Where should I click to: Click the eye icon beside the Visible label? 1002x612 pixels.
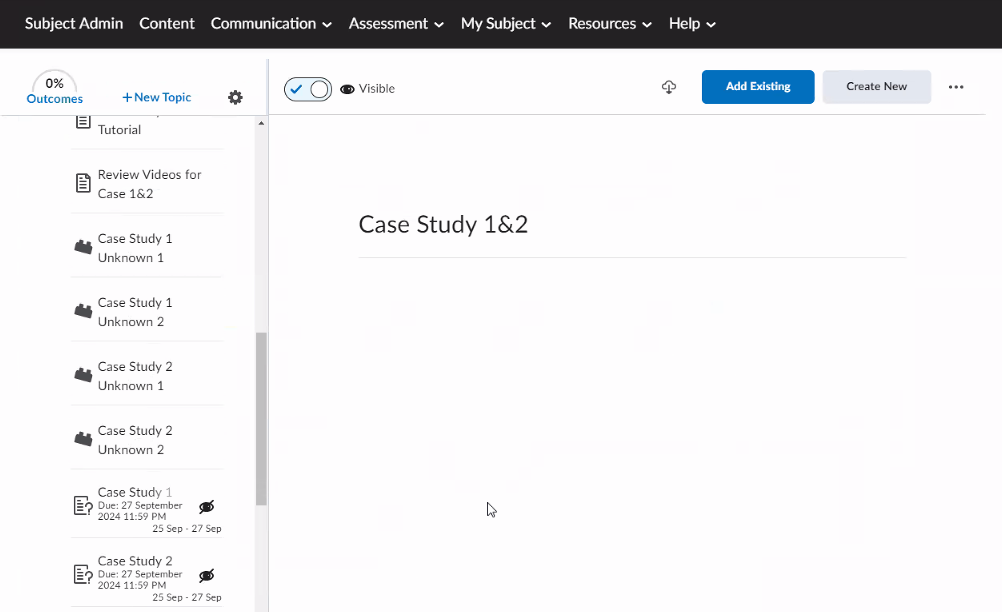347,89
